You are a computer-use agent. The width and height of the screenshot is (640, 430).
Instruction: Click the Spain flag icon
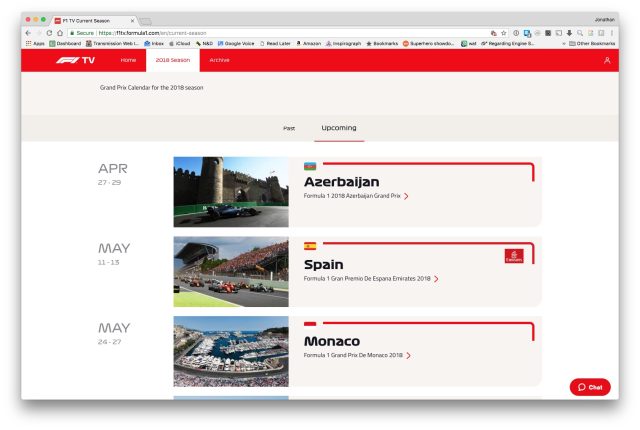[x=310, y=245]
